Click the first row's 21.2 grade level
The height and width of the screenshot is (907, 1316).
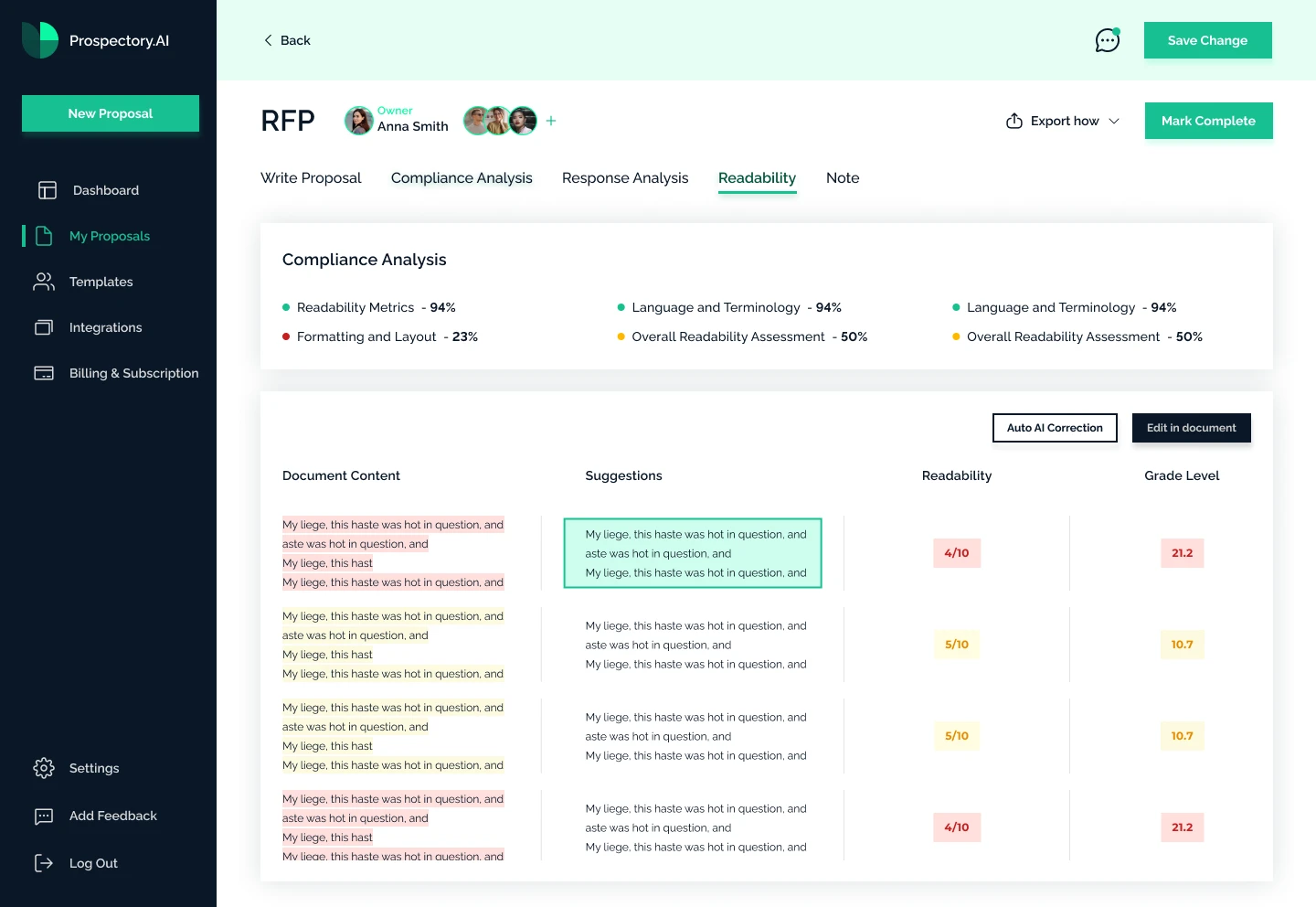(x=1183, y=553)
